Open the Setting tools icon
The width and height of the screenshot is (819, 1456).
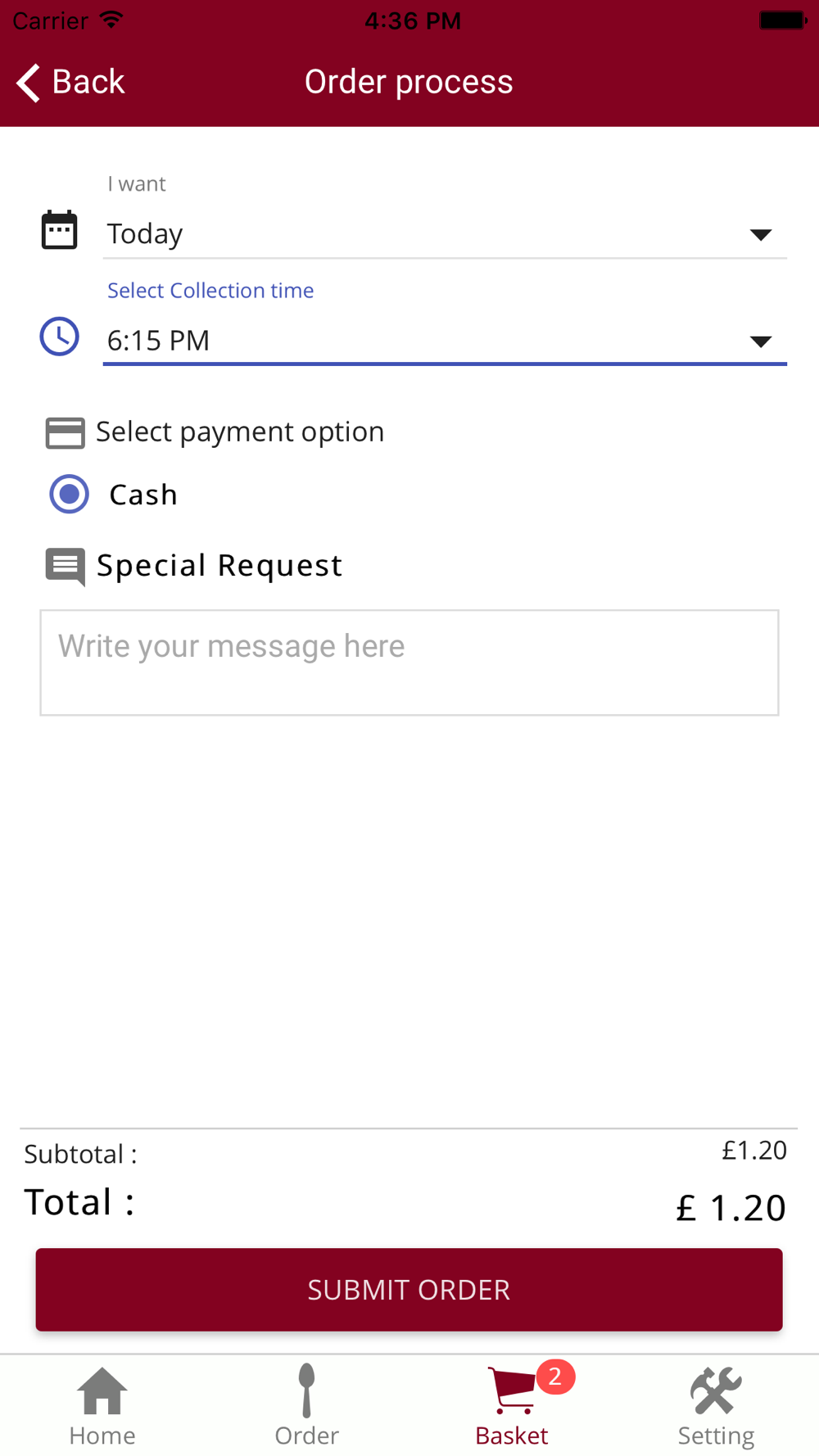click(x=716, y=1390)
